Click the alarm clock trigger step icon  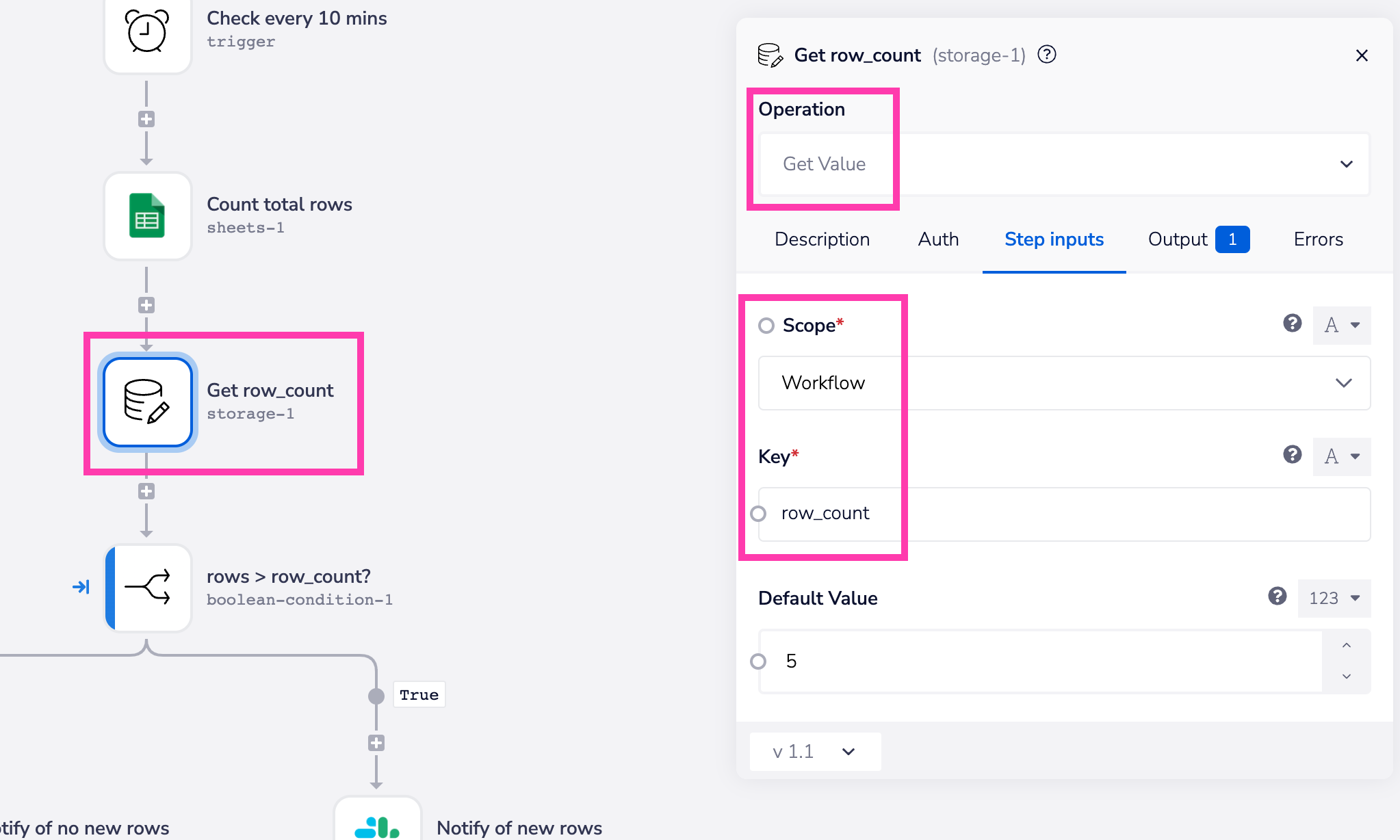tap(147, 31)
